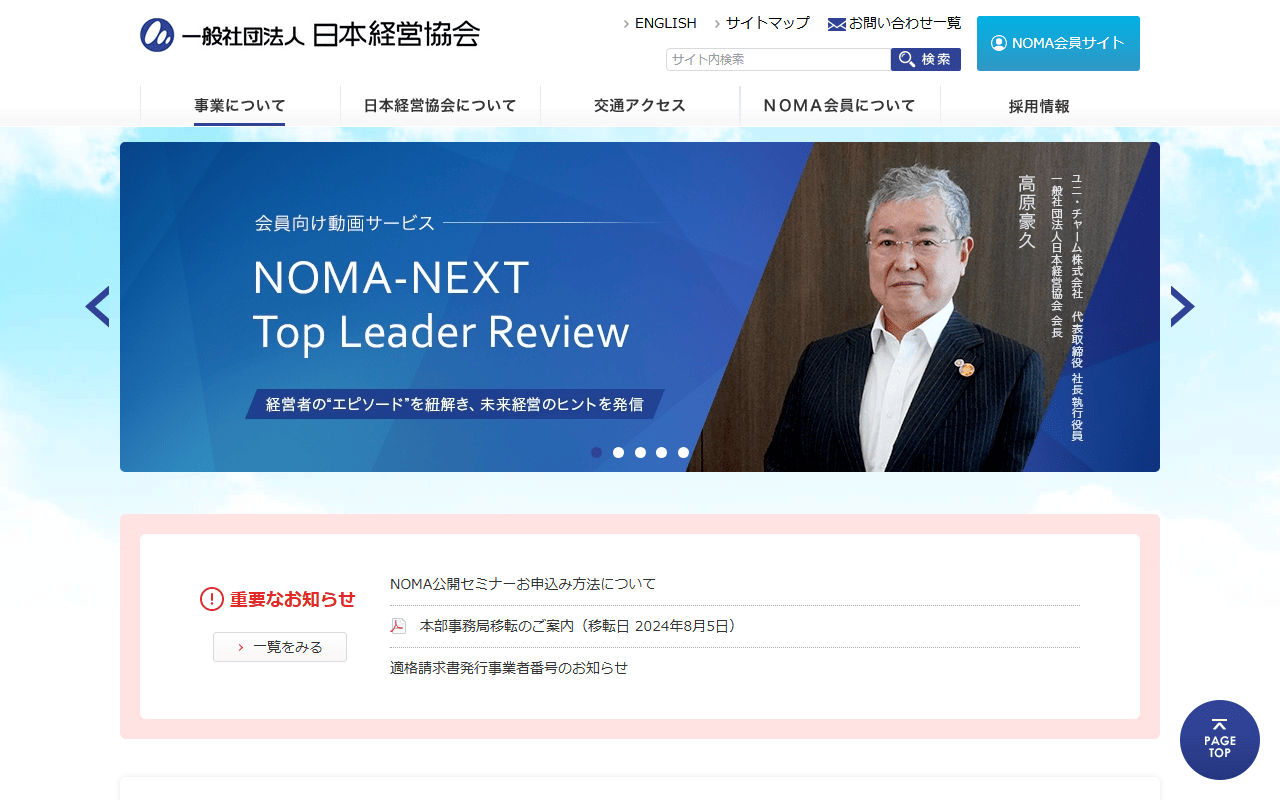Viewport: 1280px width, 800px height.
Task: Click the サイト内検索 input field
Action: tap(778, 59)
